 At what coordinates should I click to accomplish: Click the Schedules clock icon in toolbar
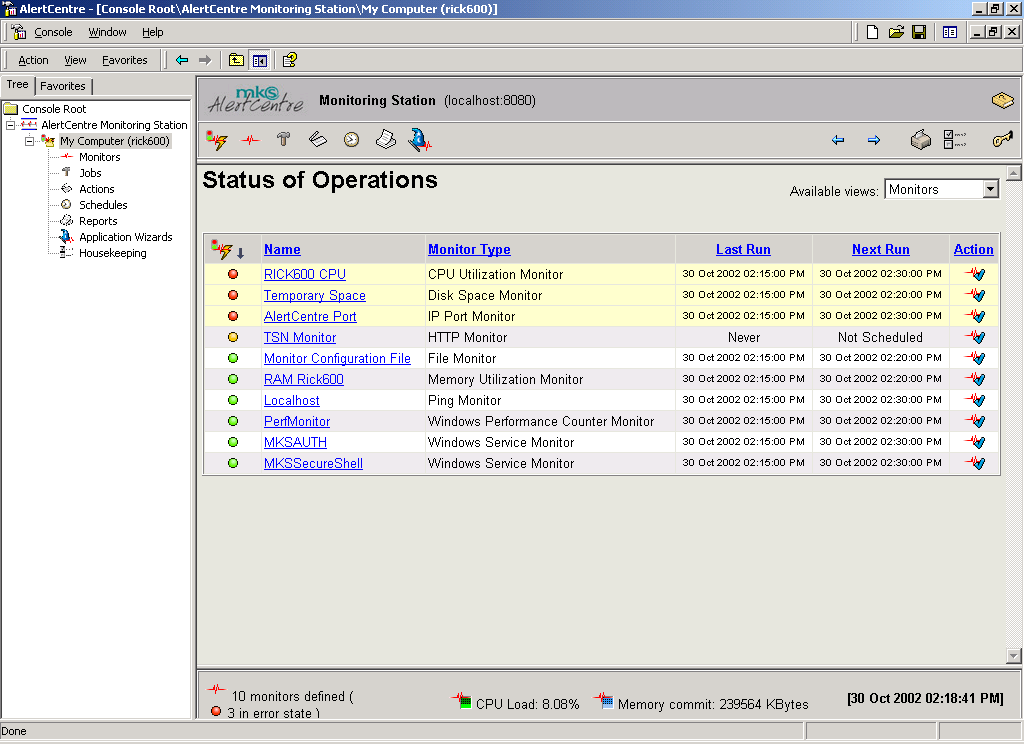coord(351,140)
